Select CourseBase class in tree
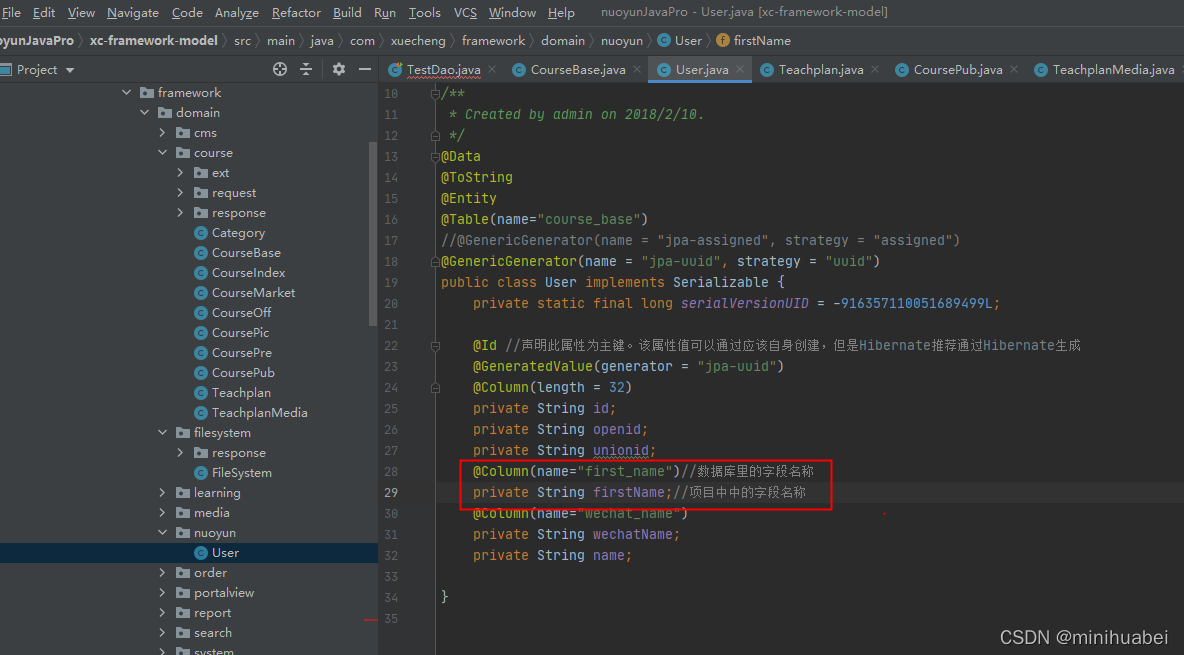Screen dimensions: 1184x655 pyautogui.click(x=246, y=252)
